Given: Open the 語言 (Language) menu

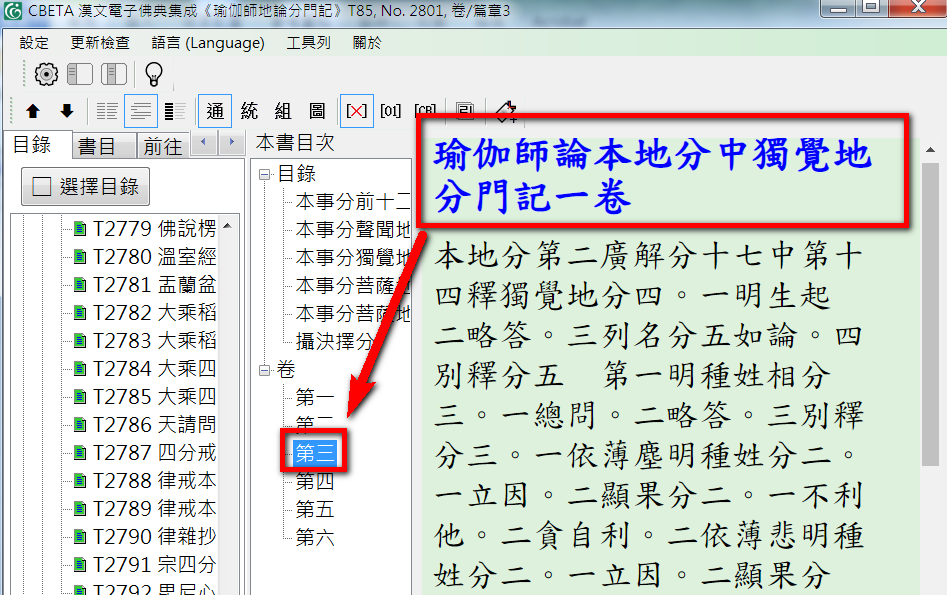Looking at the screenshot, I should 208,43.
